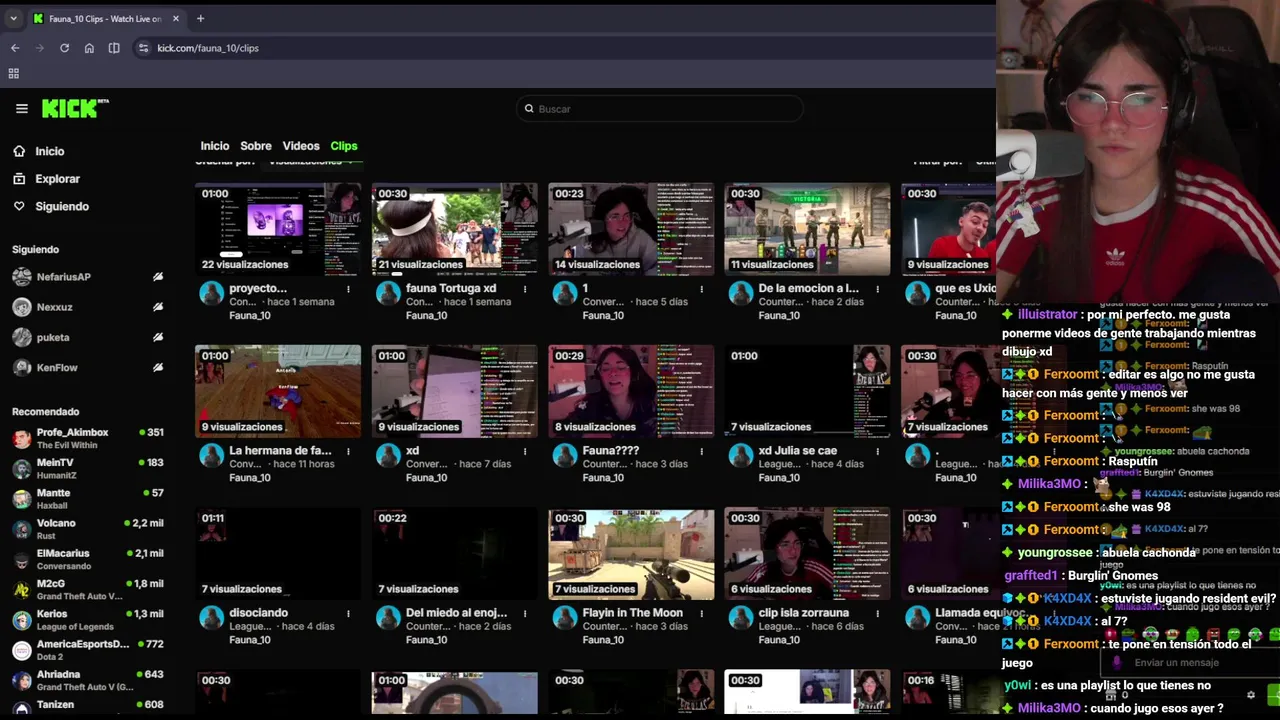Open followed channel KenFlow
Screen dimensions: 1280x720
click(57, 368)
